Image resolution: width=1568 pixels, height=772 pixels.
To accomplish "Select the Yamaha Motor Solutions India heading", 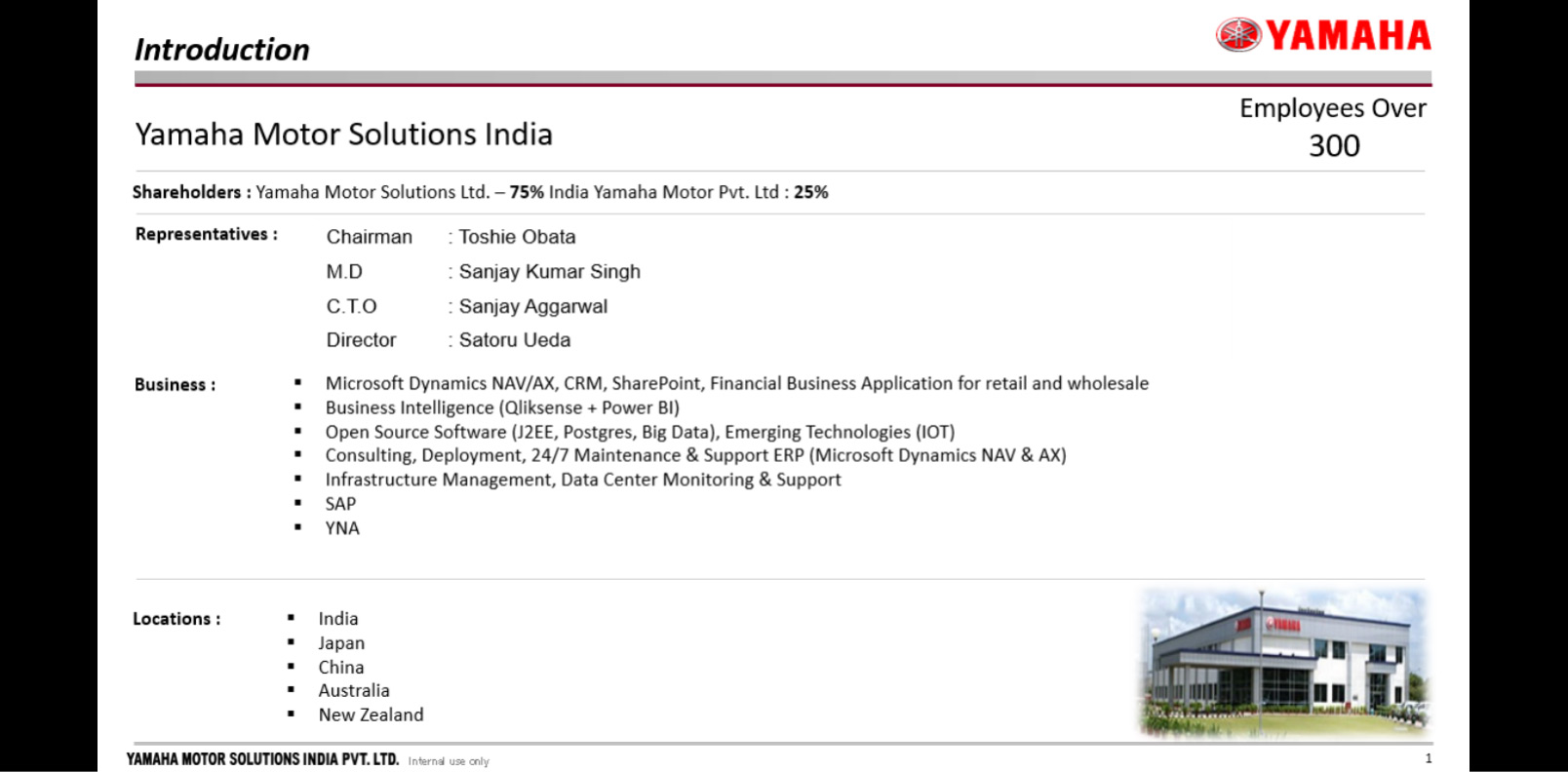I will tap(343, 135).
